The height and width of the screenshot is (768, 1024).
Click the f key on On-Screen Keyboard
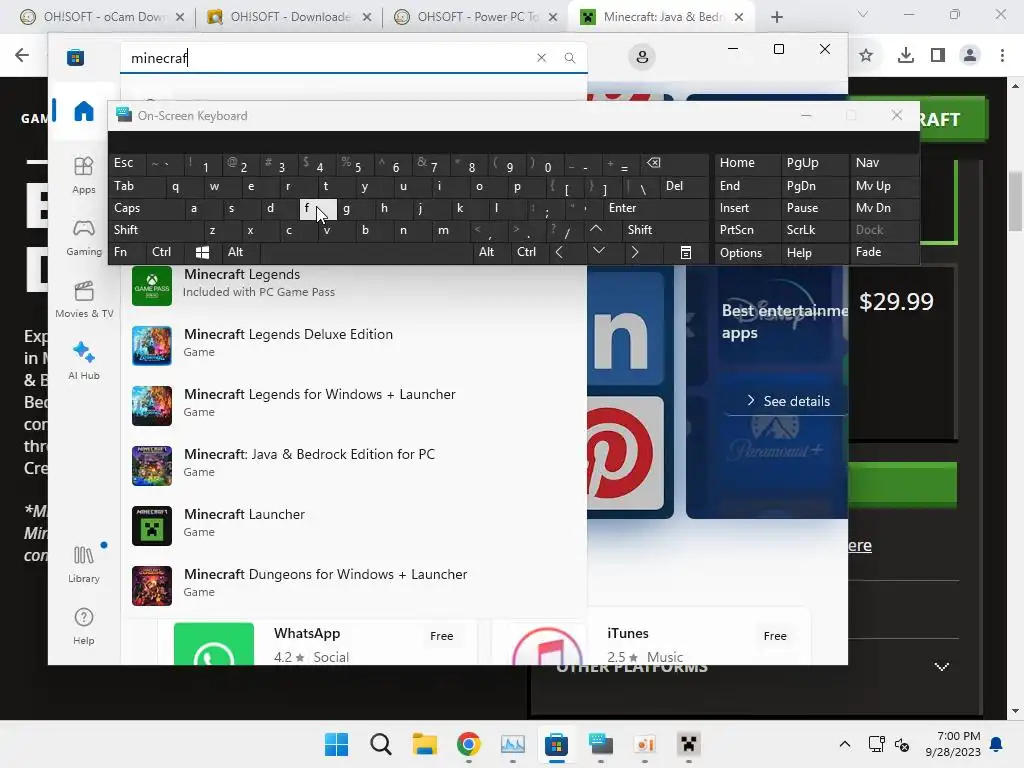[318, 209]
